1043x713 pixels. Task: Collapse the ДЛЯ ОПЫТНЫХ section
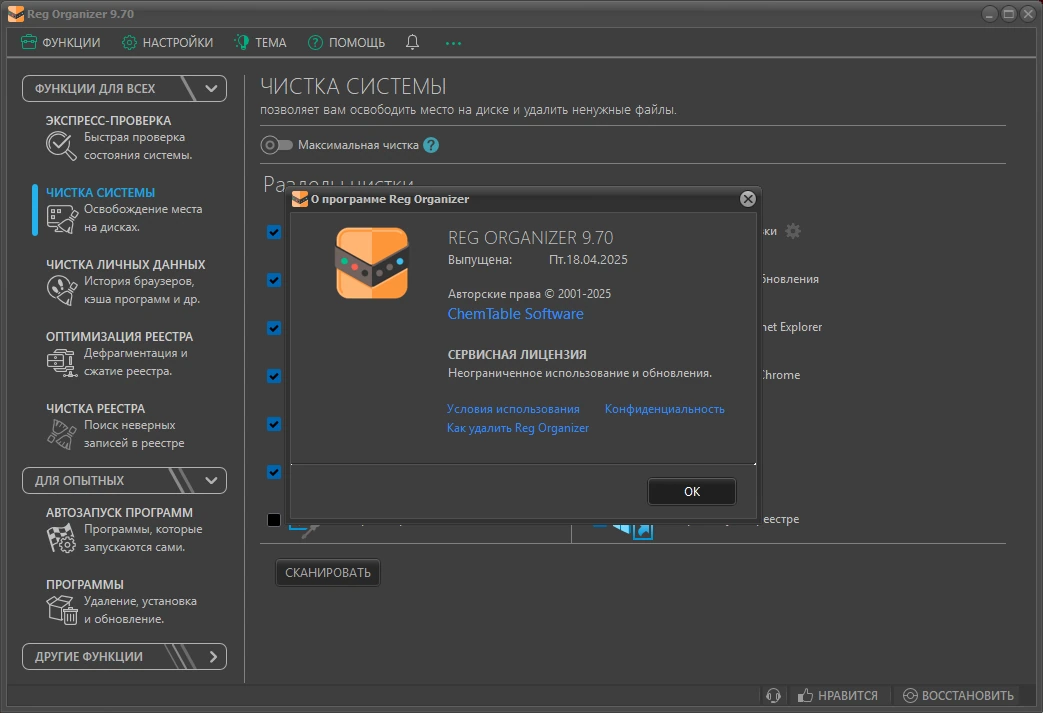coord(124,480)
